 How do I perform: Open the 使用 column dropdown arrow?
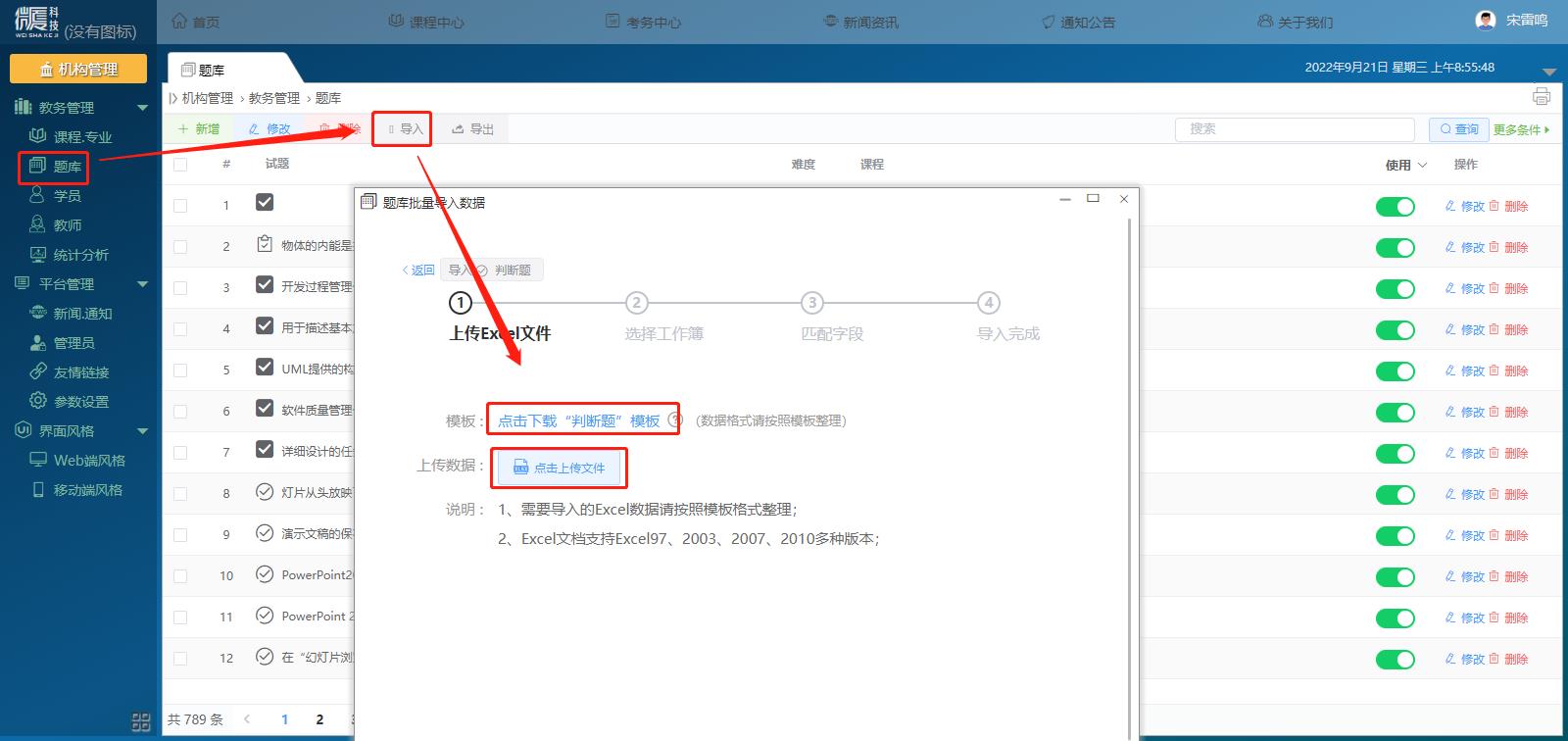pos(1423,165)
